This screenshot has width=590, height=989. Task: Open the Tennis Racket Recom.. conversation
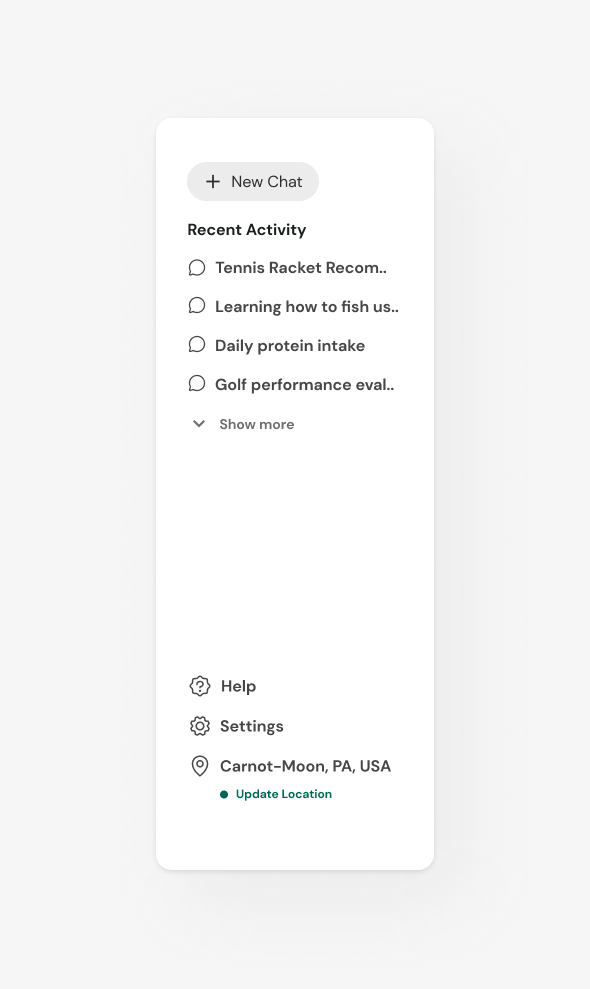click(301, 267)
